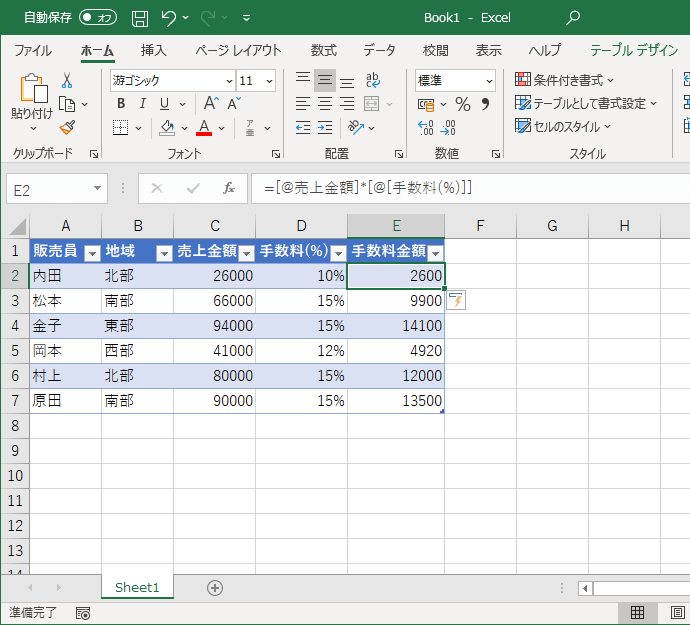
Task: Increase font size with large A icon
Action: tap(211, 103)
